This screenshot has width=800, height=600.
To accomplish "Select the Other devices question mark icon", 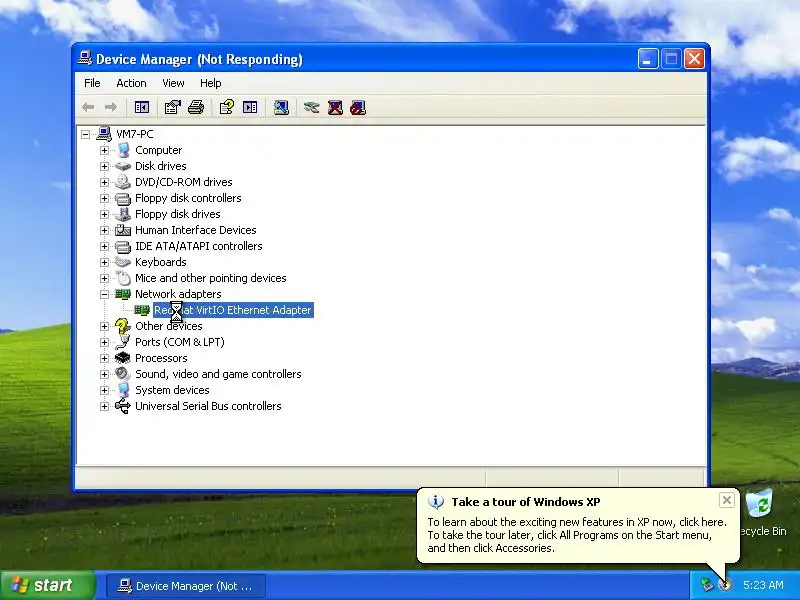I will [x=122, y=326].
